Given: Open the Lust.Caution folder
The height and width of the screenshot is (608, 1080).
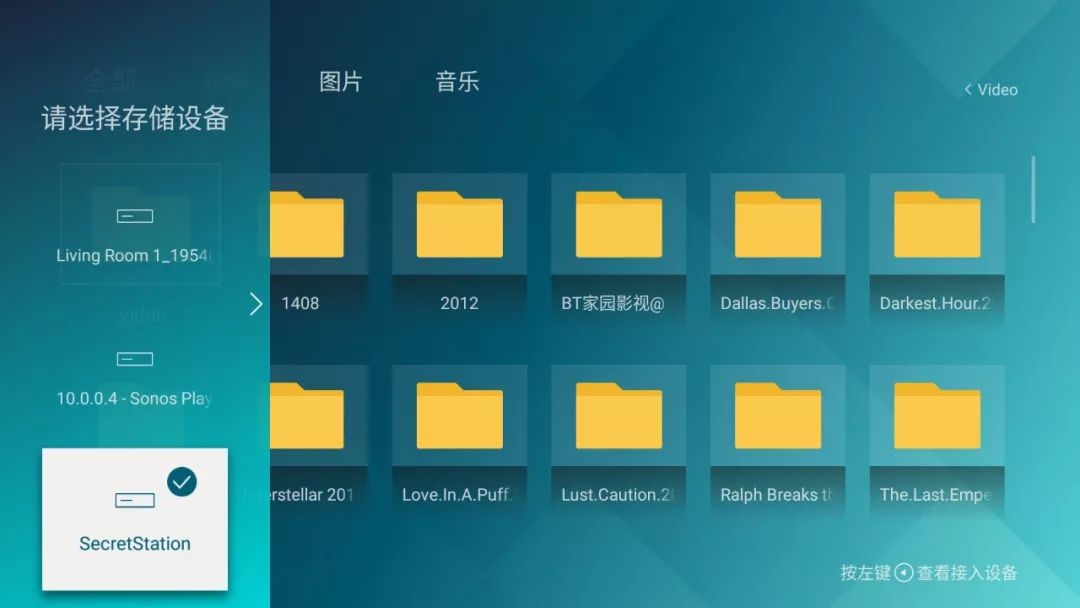Looking at the screenshot, I should [618, 432].
